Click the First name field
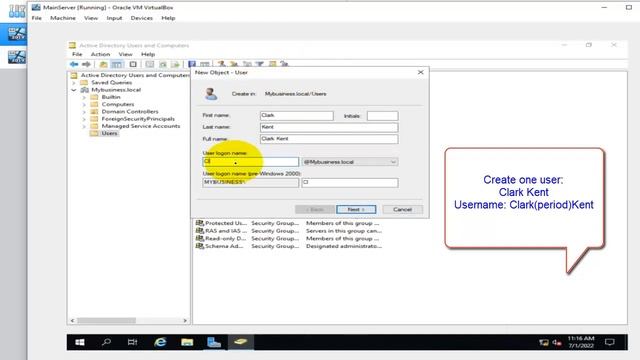Image resolution: width=640 pixels, height=360 pixels. coord(297,116)
